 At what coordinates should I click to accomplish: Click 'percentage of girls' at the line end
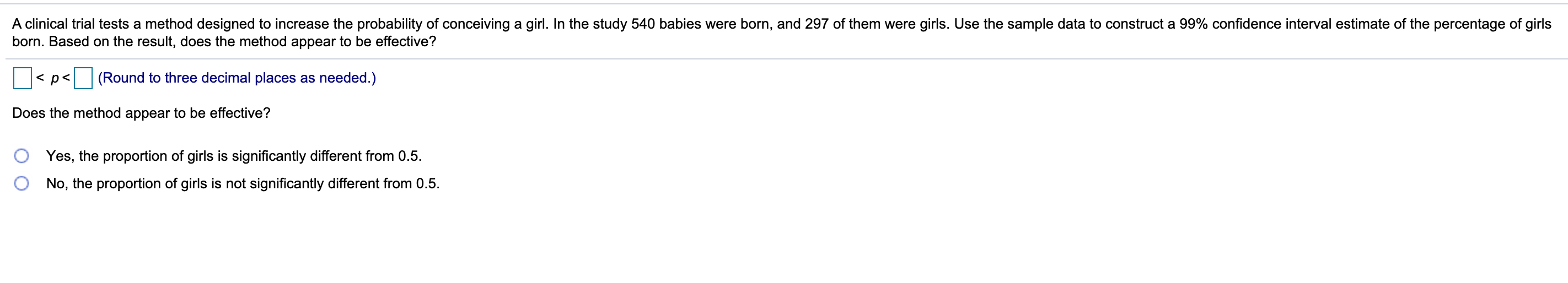tap(1492, 24)
